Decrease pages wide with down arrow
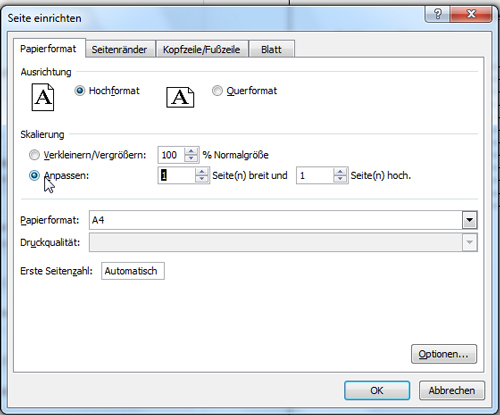Viewport: 500px width, 415px height. pos(202,179)
